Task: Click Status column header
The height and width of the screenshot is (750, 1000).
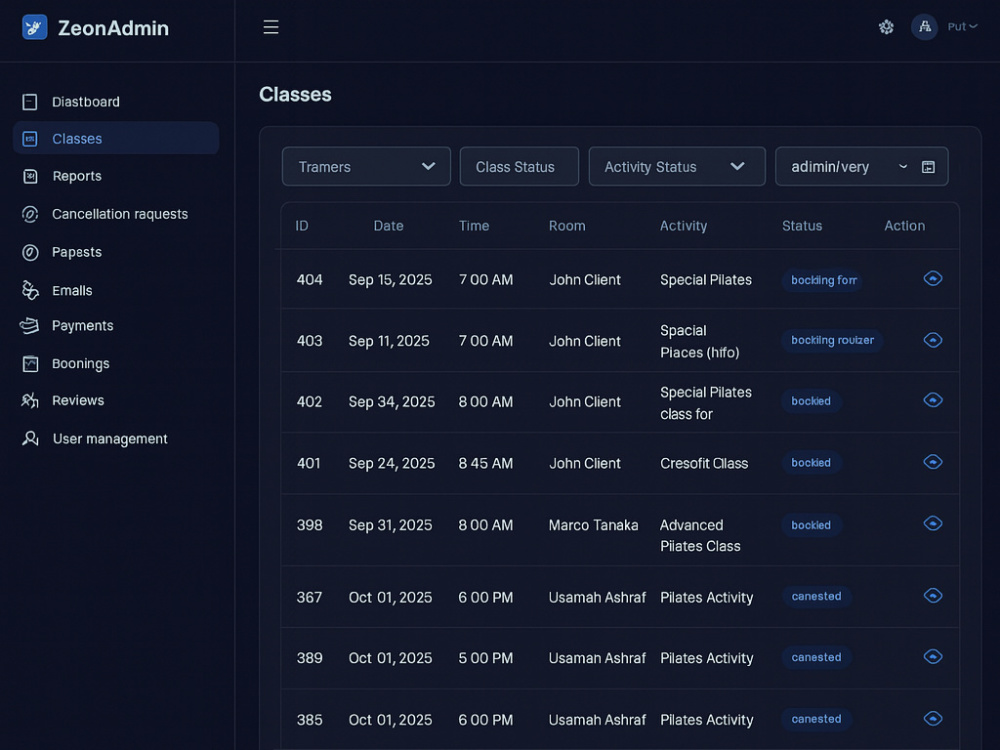Action: pyautogui.click(x=802, y=226)
